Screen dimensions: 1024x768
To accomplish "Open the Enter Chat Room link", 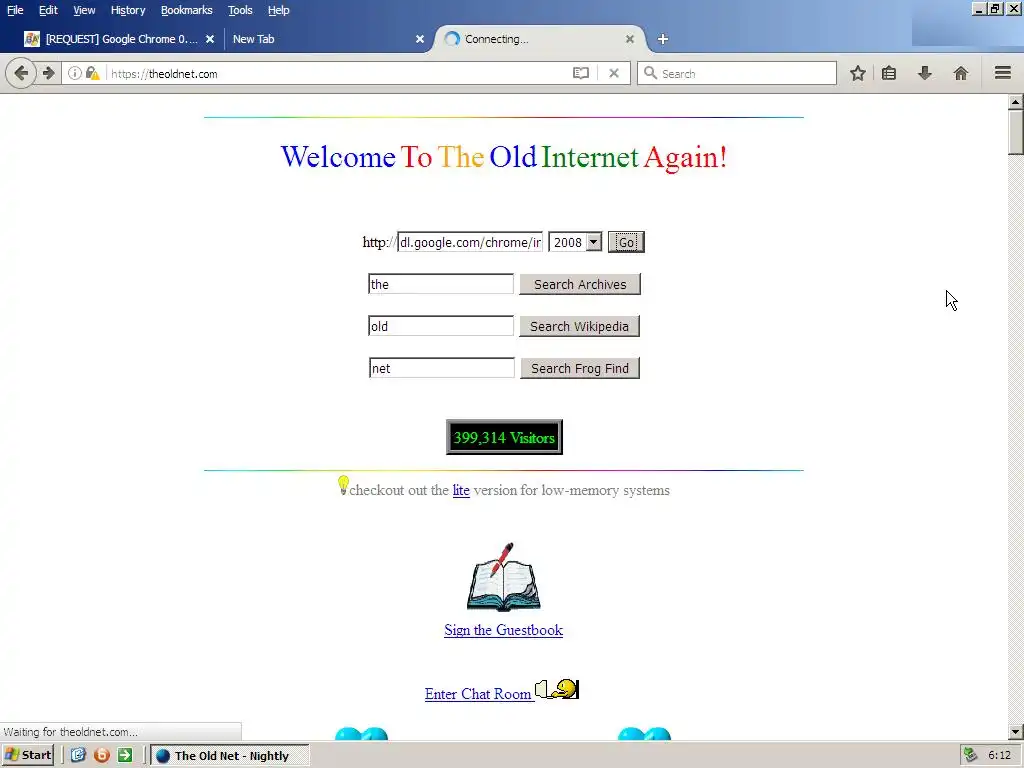I will [478, 694].
